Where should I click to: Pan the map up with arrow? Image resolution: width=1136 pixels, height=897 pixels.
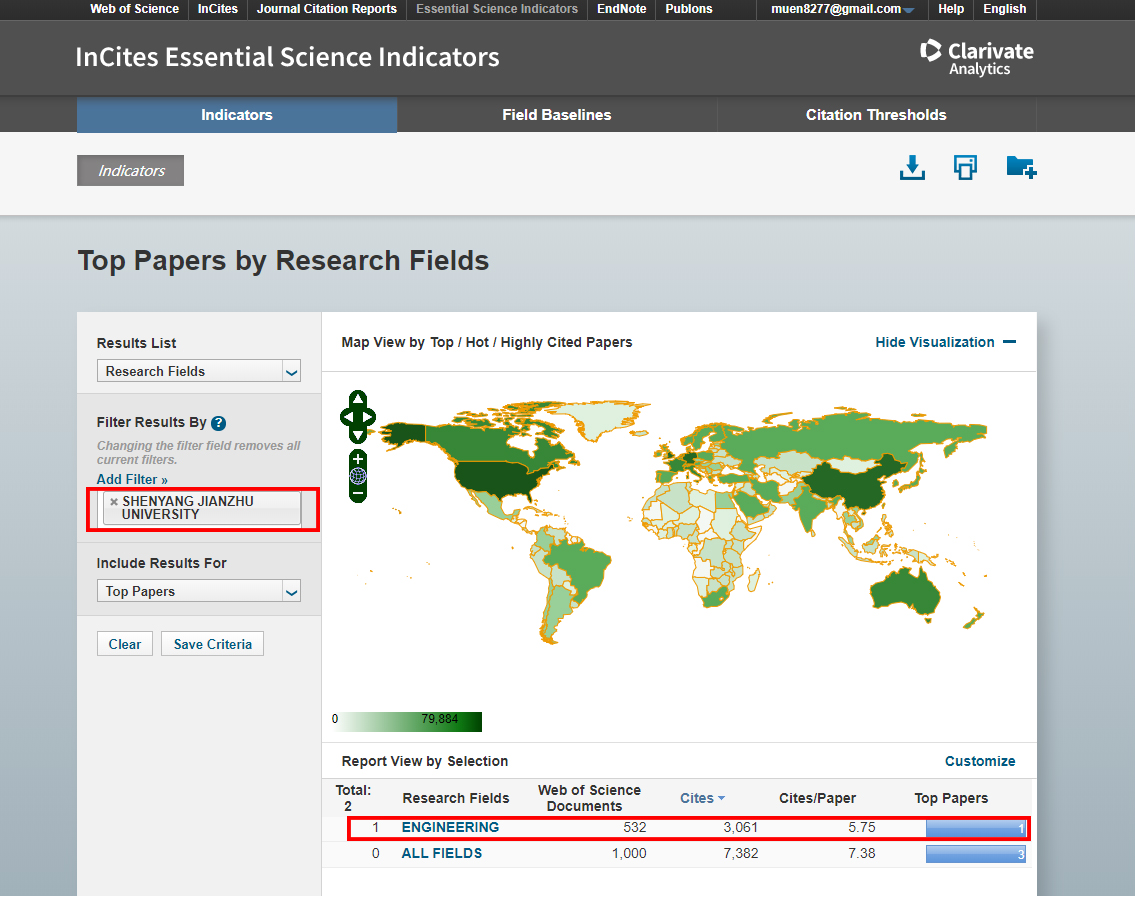(x=358, y=399)
